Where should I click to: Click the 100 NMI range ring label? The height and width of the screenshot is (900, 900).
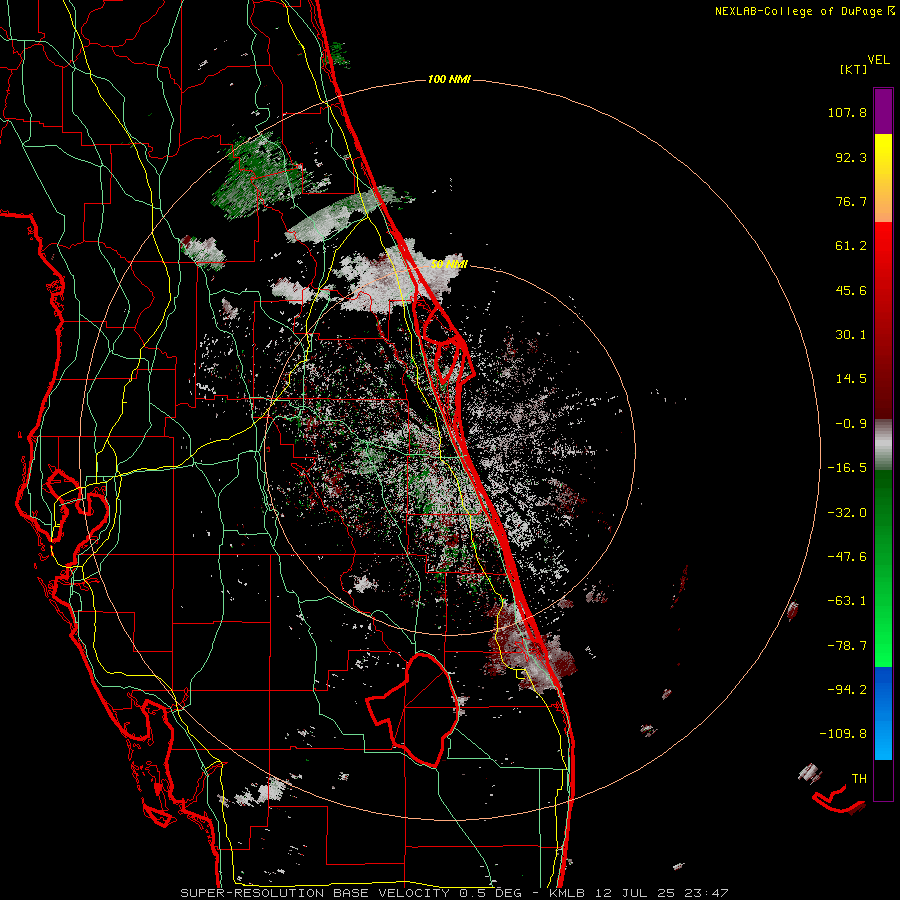tap(449, 79)
